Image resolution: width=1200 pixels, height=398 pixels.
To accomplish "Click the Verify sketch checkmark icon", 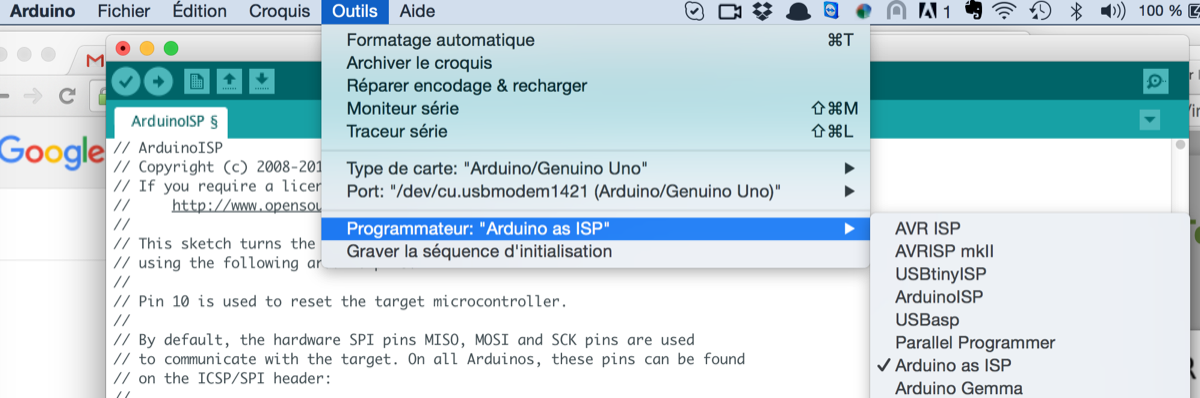I will (x=126, y=81).
